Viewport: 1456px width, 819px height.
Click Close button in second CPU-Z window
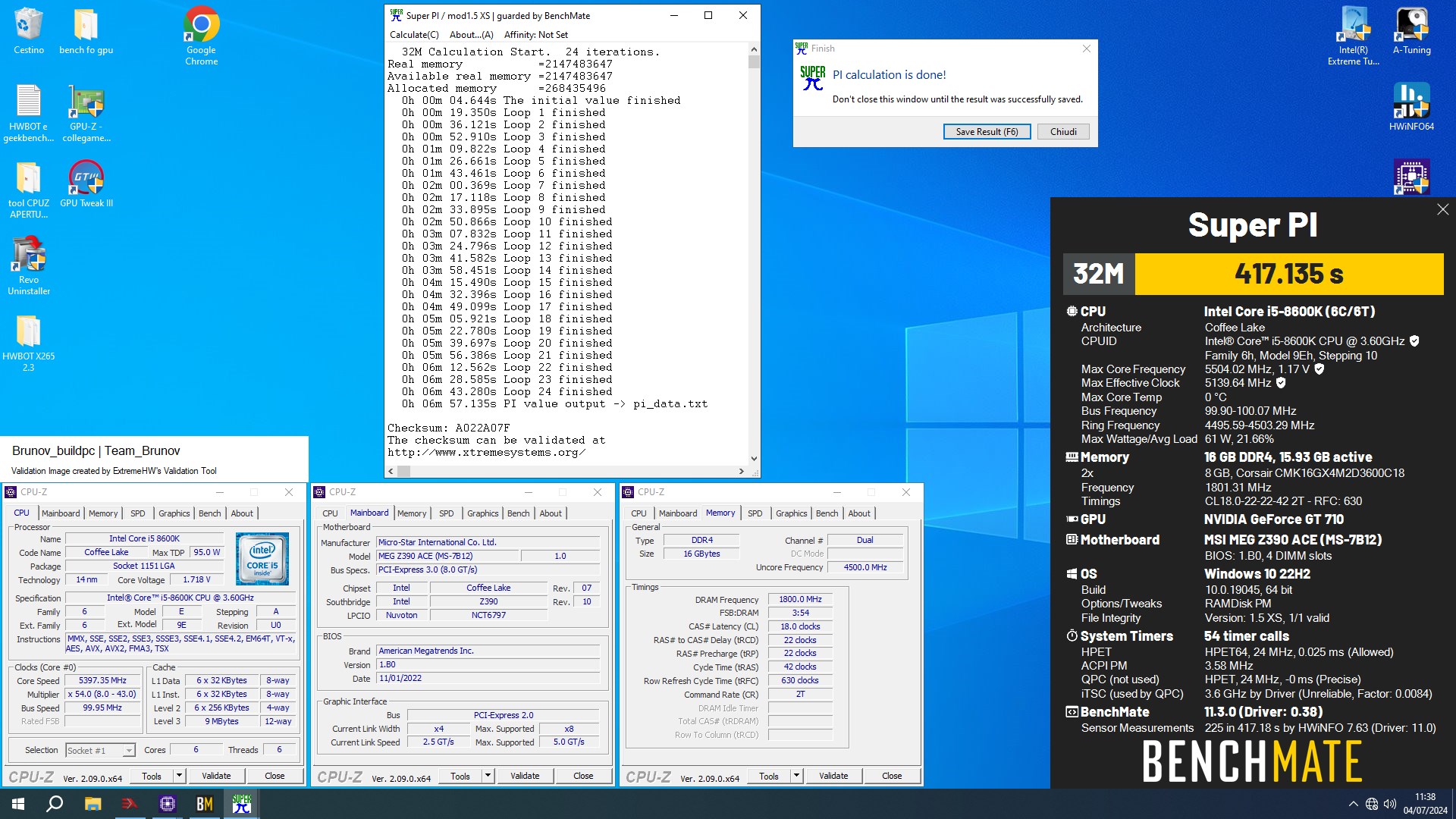point(583,776)
